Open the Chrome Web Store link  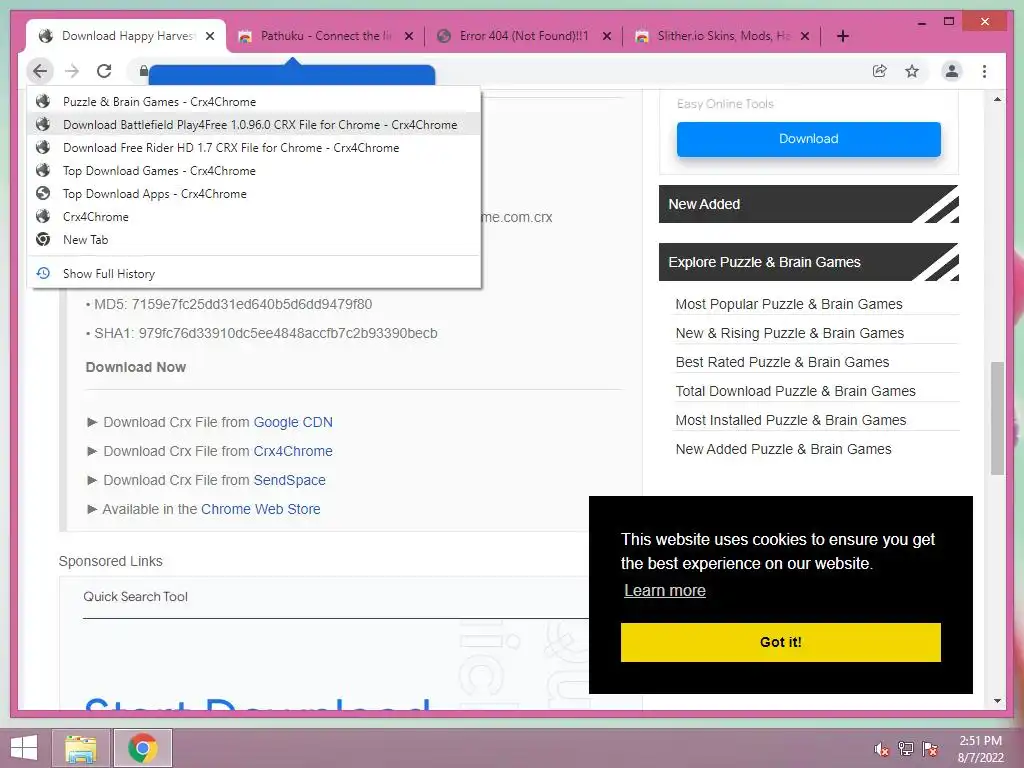261,509
